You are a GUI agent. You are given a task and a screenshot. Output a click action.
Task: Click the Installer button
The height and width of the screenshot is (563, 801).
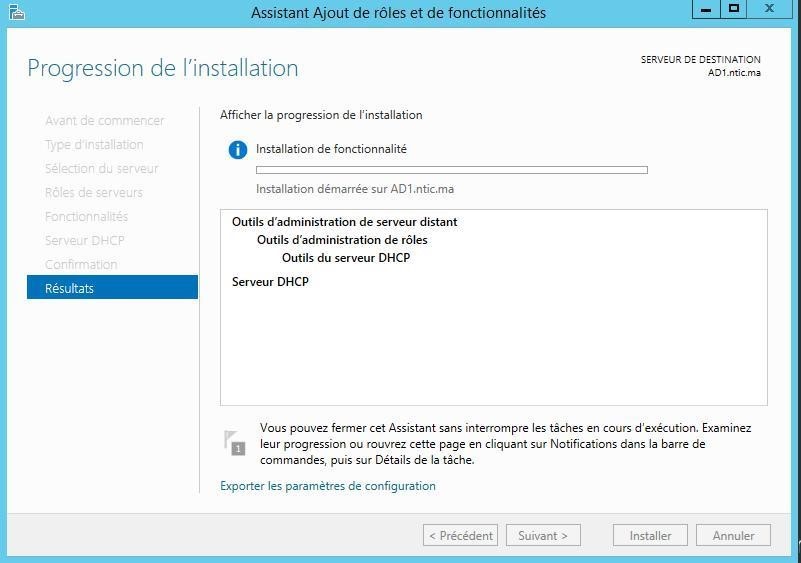(x=650, y=535)
